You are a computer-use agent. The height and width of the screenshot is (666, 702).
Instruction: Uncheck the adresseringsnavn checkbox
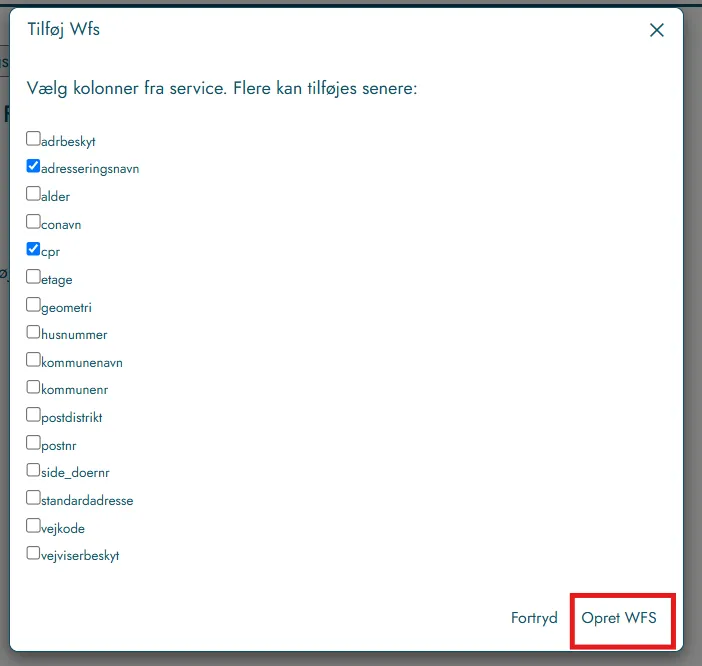click(33, 166)
